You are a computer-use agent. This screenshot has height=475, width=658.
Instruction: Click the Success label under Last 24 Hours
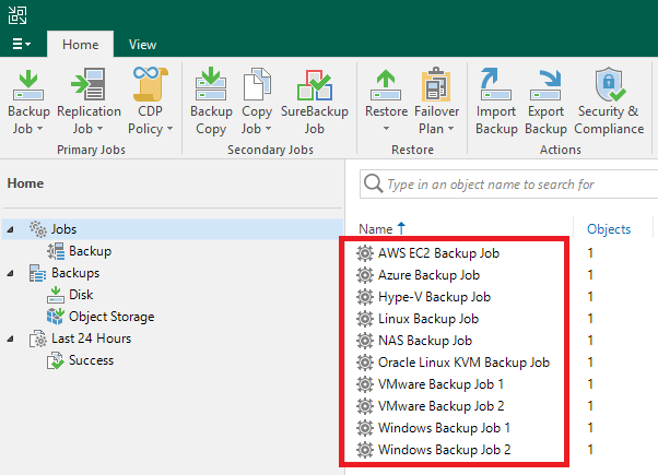(x=91, y=360)
